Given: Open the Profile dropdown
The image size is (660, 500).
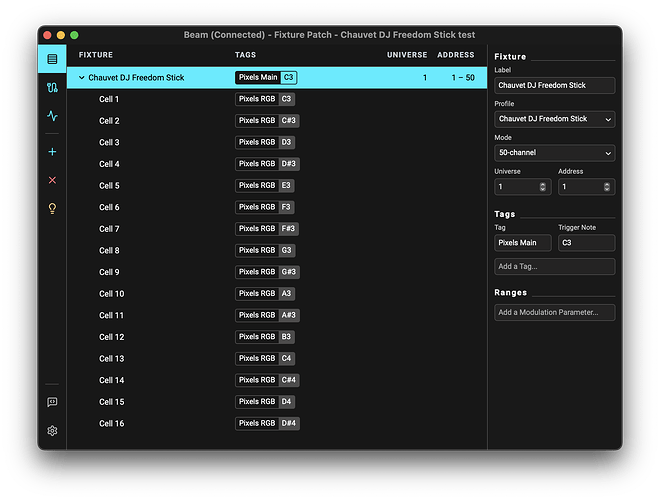Looking at the screenshot, I should (x=554, y=119).
